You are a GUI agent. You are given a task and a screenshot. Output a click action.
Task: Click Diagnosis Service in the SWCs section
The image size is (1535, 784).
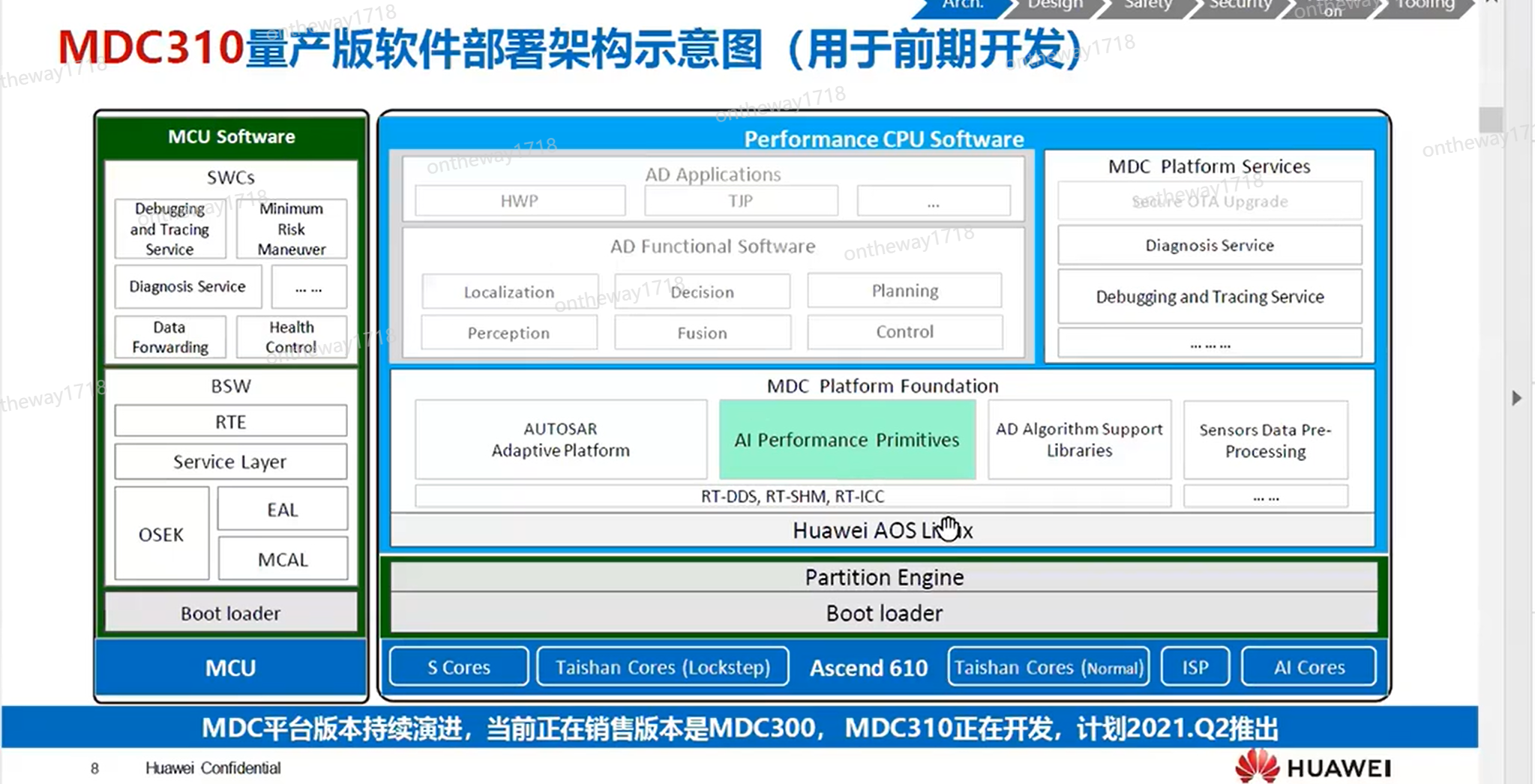click(x=188, y=286)
